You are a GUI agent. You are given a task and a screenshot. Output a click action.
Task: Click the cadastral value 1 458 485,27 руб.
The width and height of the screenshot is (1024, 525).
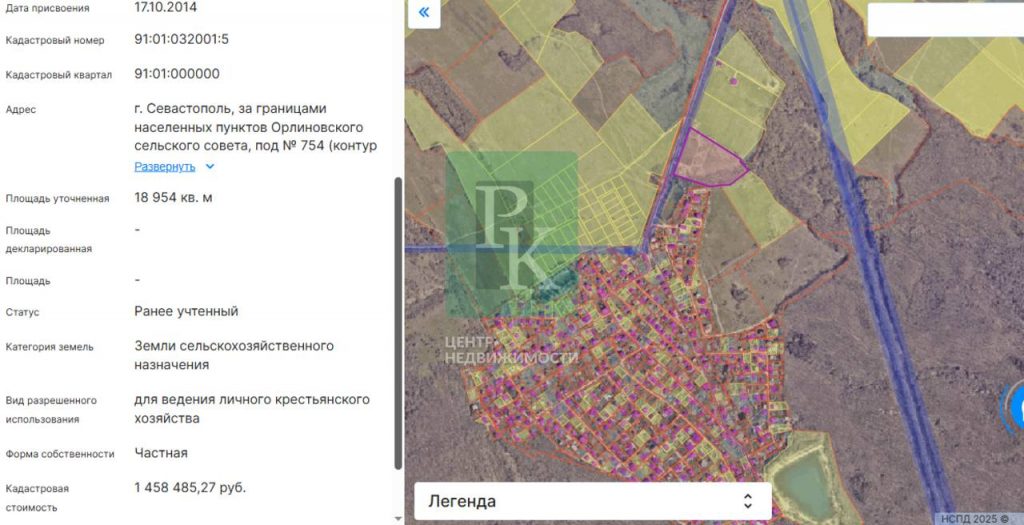pyautogui.click(x=190, y=488)
